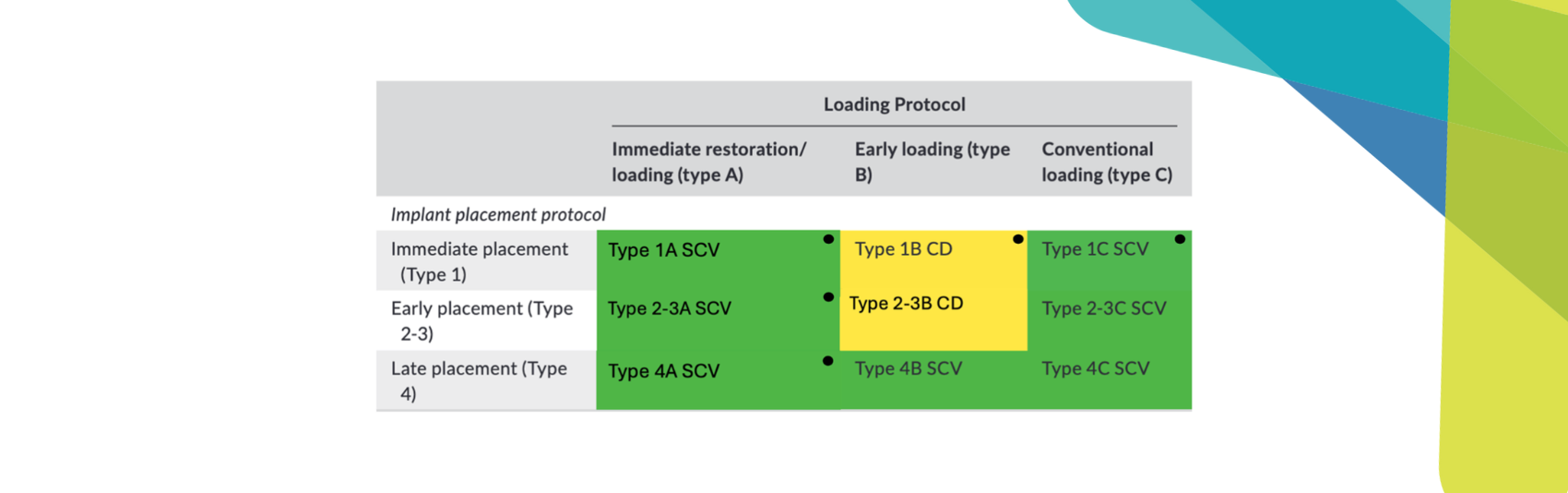Screen dimensions: 1568x493
Task: Click the "Type 2-3C SCV" cell text
Action: [x=1103, y=308]
